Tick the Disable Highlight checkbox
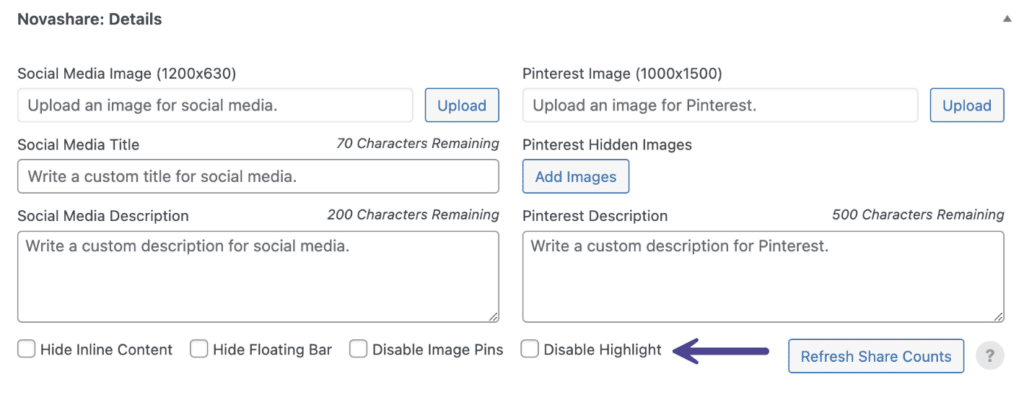1024x395 pixels. click(530, 349)
